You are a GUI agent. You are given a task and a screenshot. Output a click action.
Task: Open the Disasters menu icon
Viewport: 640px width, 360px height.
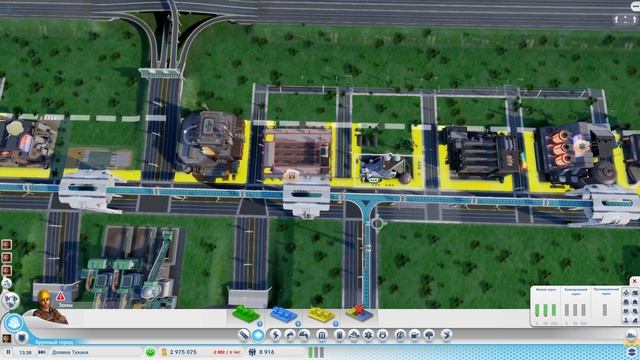tap(447, 336)
